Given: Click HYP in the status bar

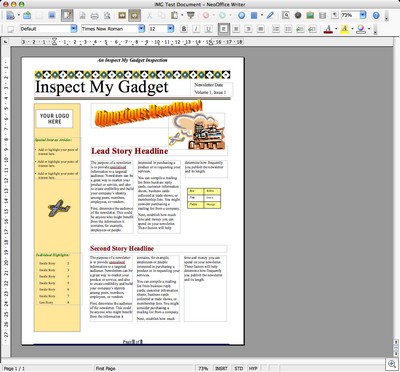Looking at the screenshot, I should [253, 368].
